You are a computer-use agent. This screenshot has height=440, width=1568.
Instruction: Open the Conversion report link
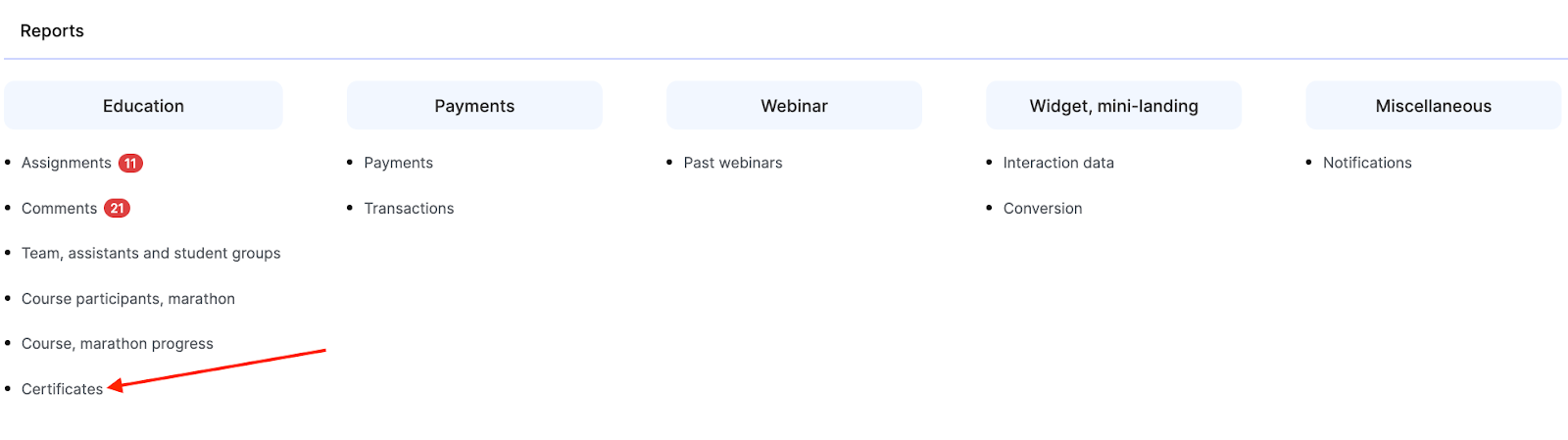pos(1043,209)
